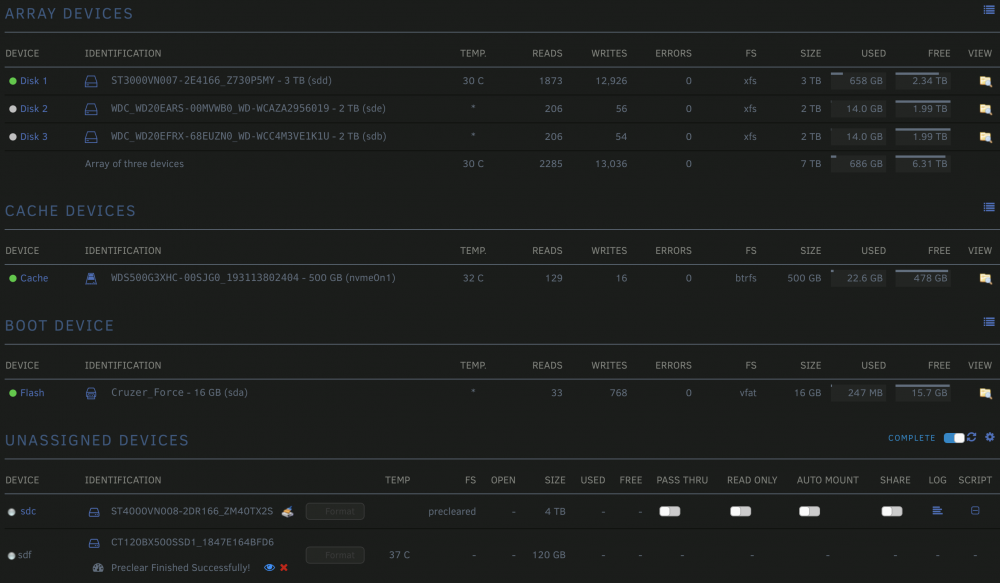This screenshot has height=583, width=1000.
Task: Click the flash drive icon for Cruzer_Force
Action: [x=91, y=394]
